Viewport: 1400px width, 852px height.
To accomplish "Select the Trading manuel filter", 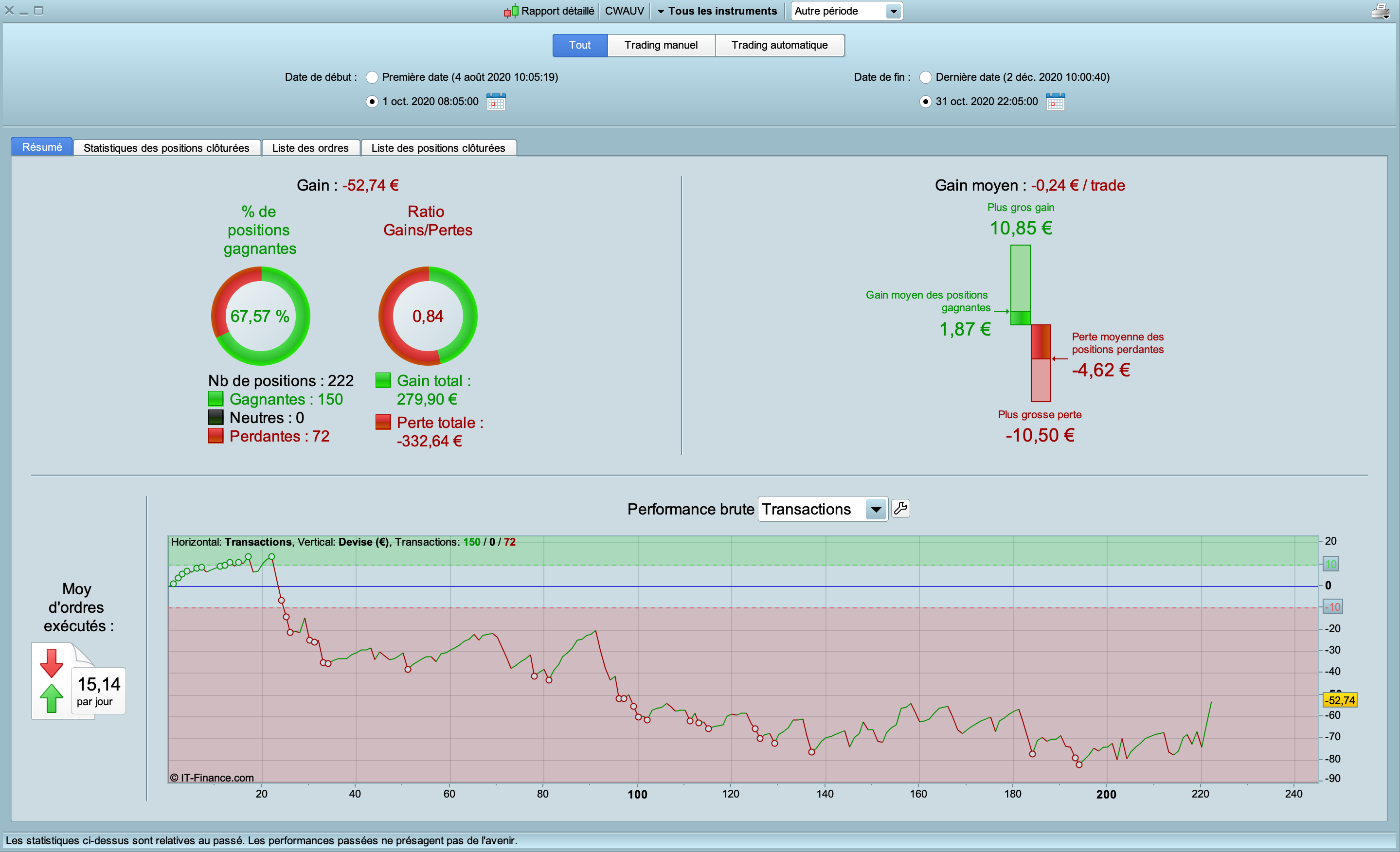I will [661, 45].
